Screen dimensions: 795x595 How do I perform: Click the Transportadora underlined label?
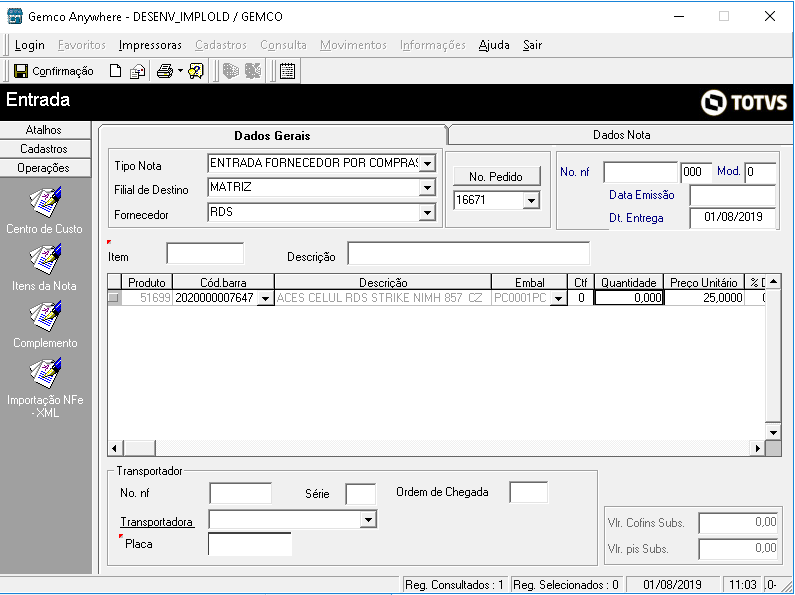pos(157,522)
